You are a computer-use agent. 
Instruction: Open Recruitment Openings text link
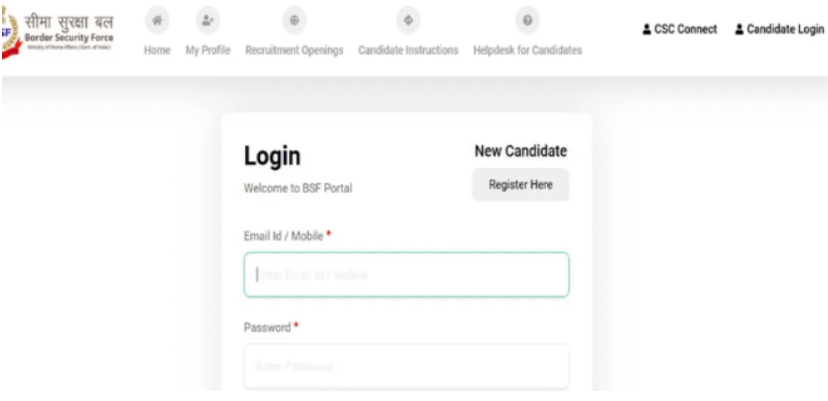click(x=294, y=50)
